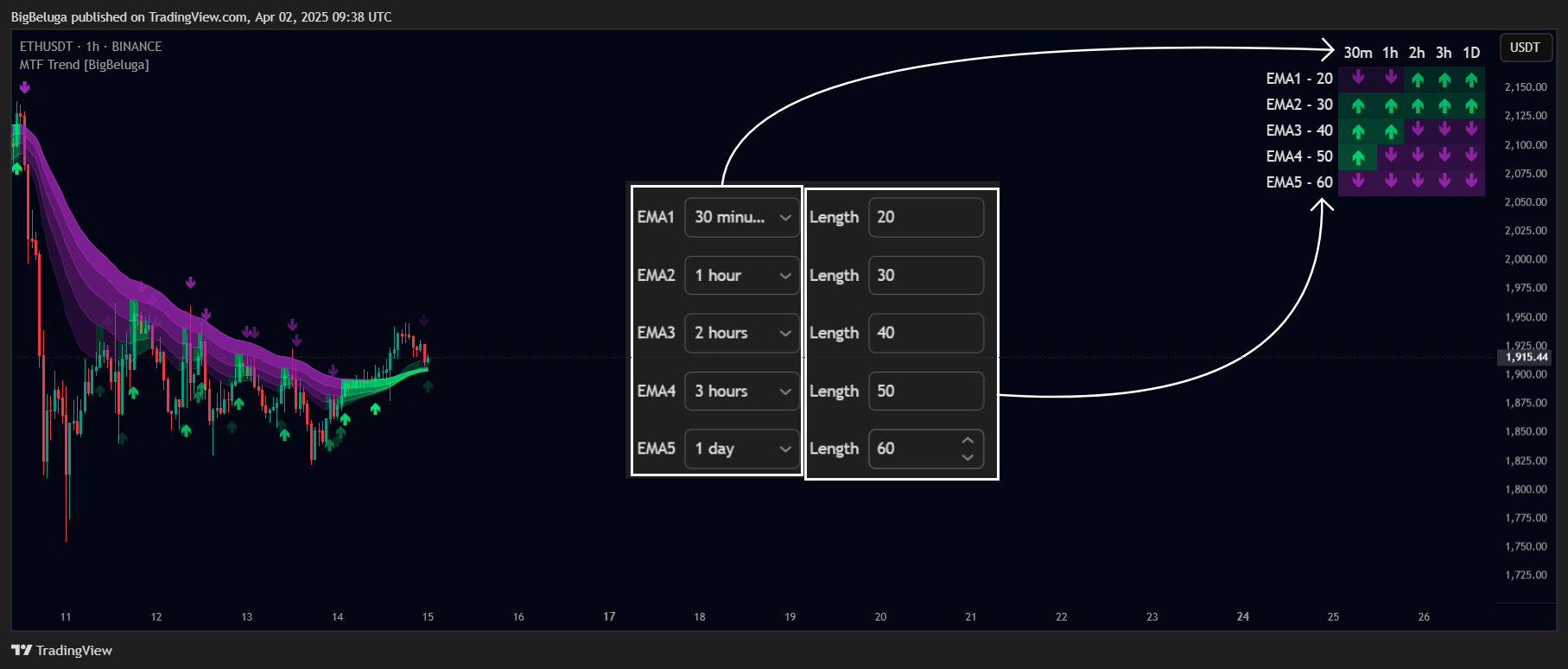Click the 3h column header in trend table
This screenshot has height=669, width=1568.
1444,53
